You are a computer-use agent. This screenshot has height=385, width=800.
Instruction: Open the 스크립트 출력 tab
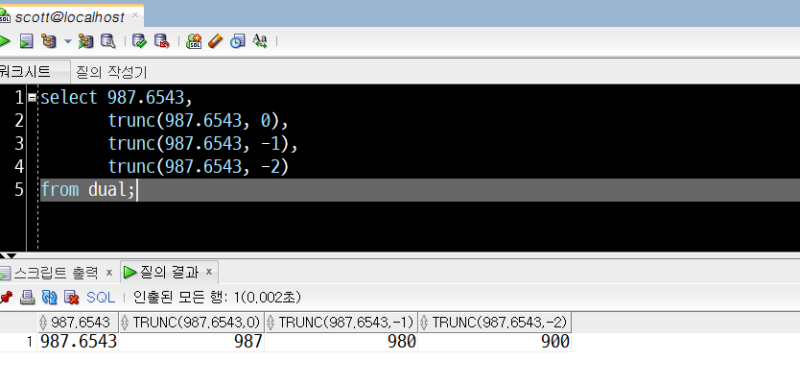click(x=55, y=272)
